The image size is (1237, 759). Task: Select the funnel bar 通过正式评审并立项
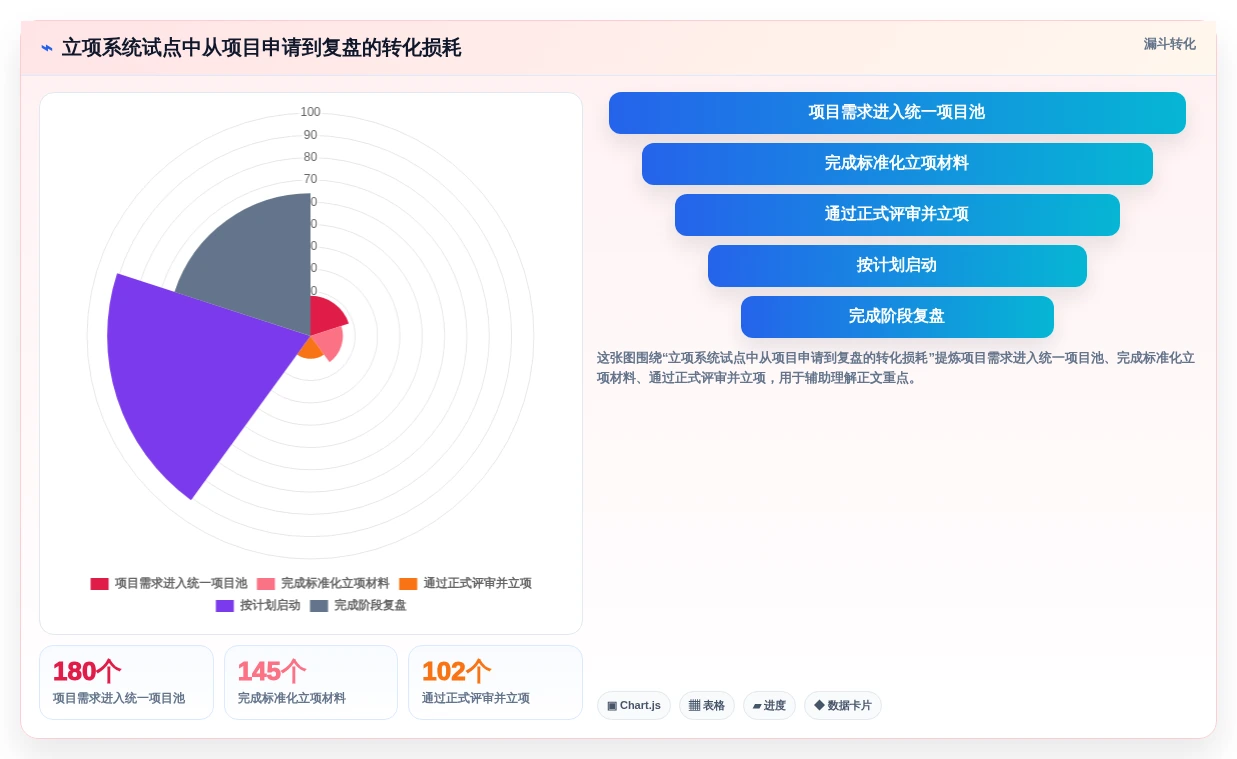(897, 215)
